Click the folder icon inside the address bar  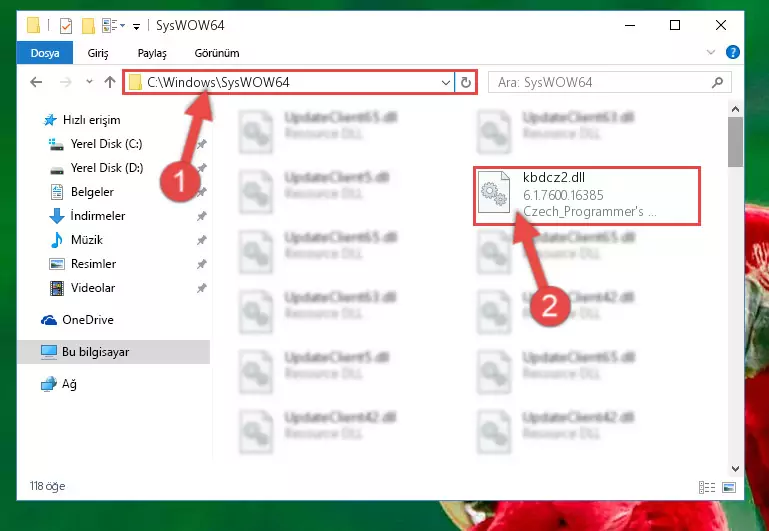click(x=135, y=82)
